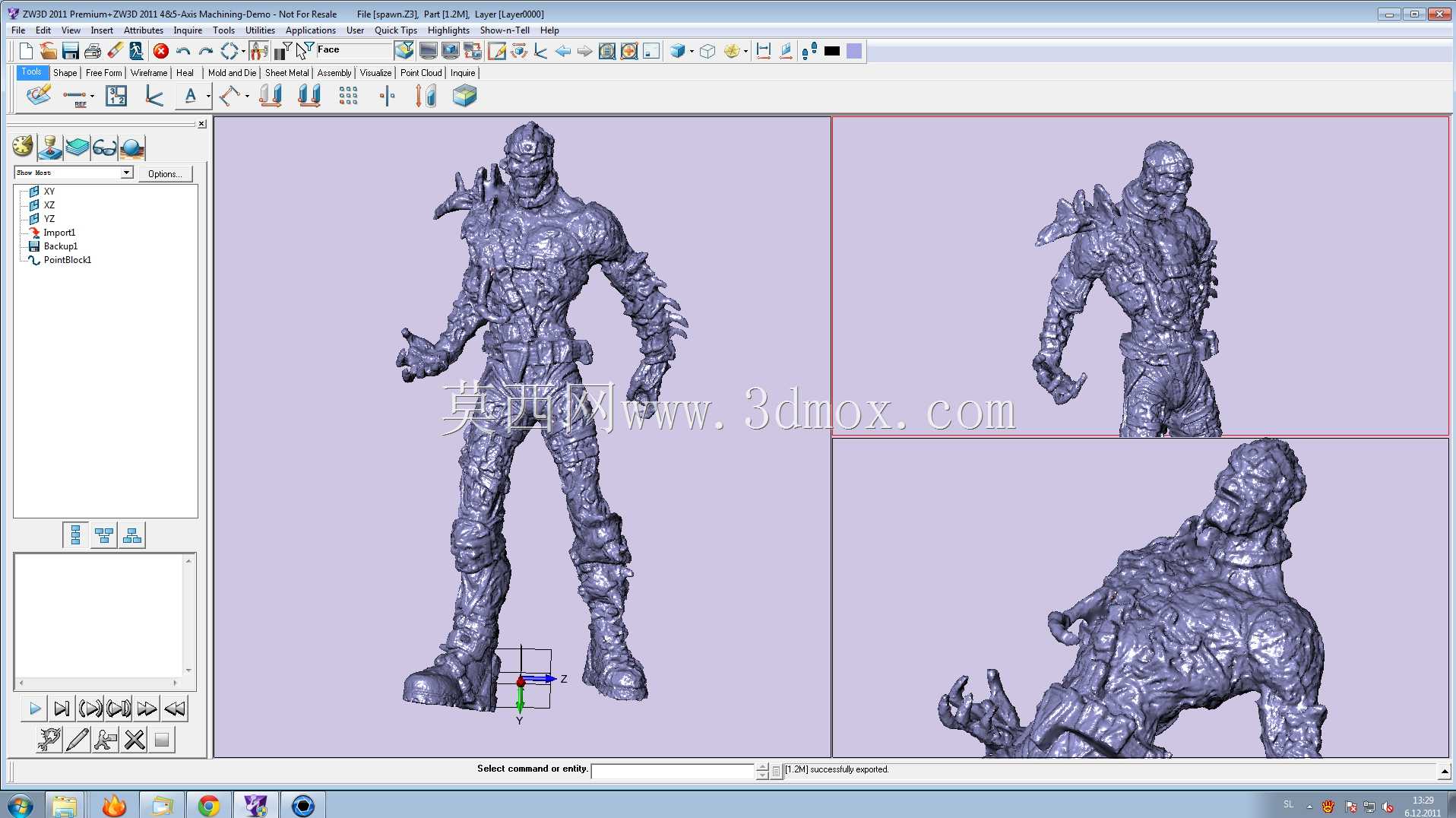Open the File menu
This screenshot has height=818, width=1456.
pos(18,30)
